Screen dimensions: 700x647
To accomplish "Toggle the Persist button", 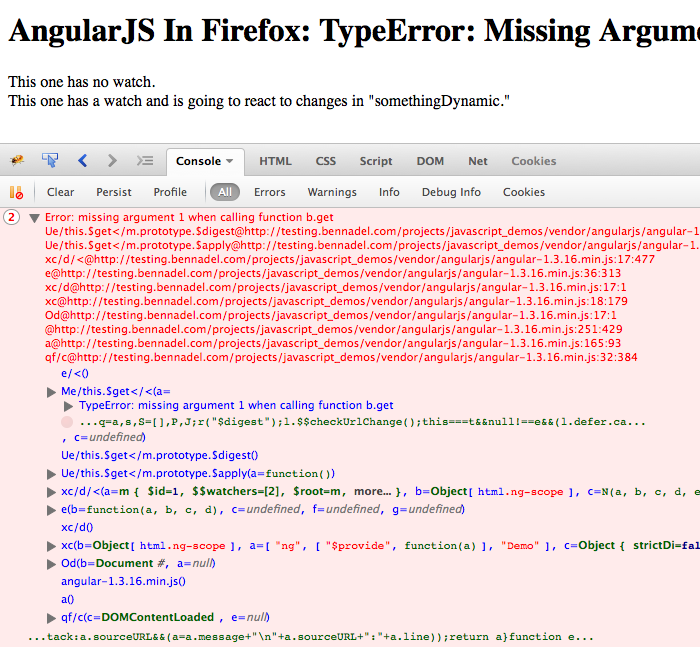I will pyautogui.click(x=114, y=192).
